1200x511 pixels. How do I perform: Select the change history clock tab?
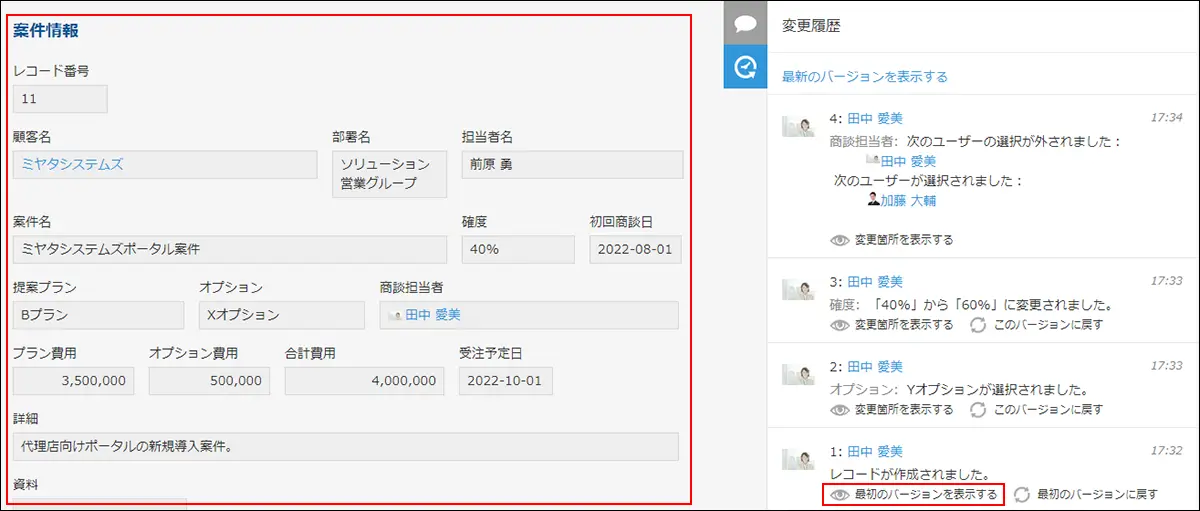744,67
